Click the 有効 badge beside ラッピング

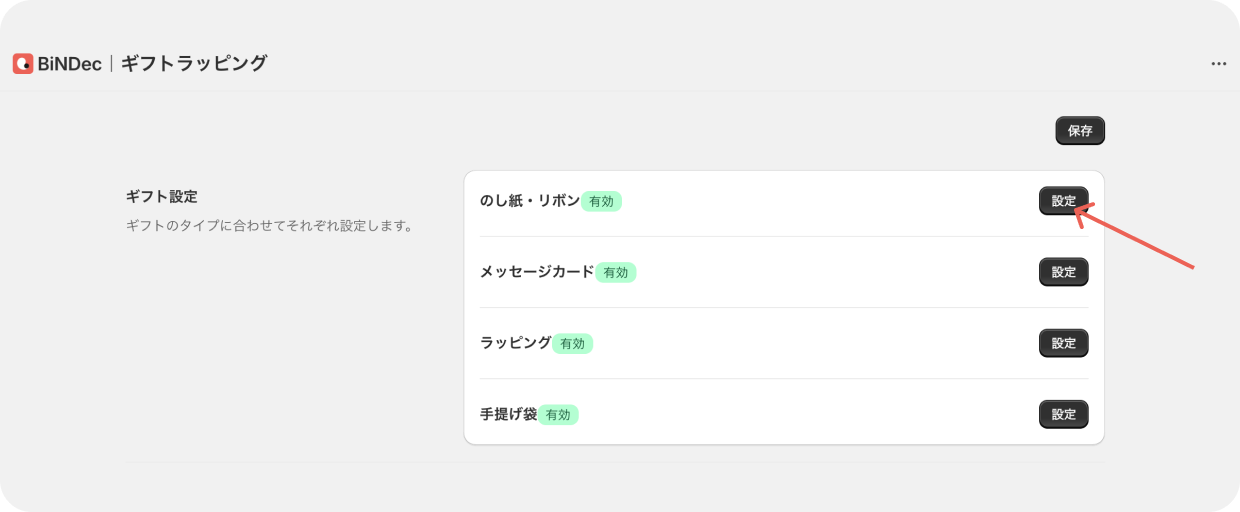[573, 343]
